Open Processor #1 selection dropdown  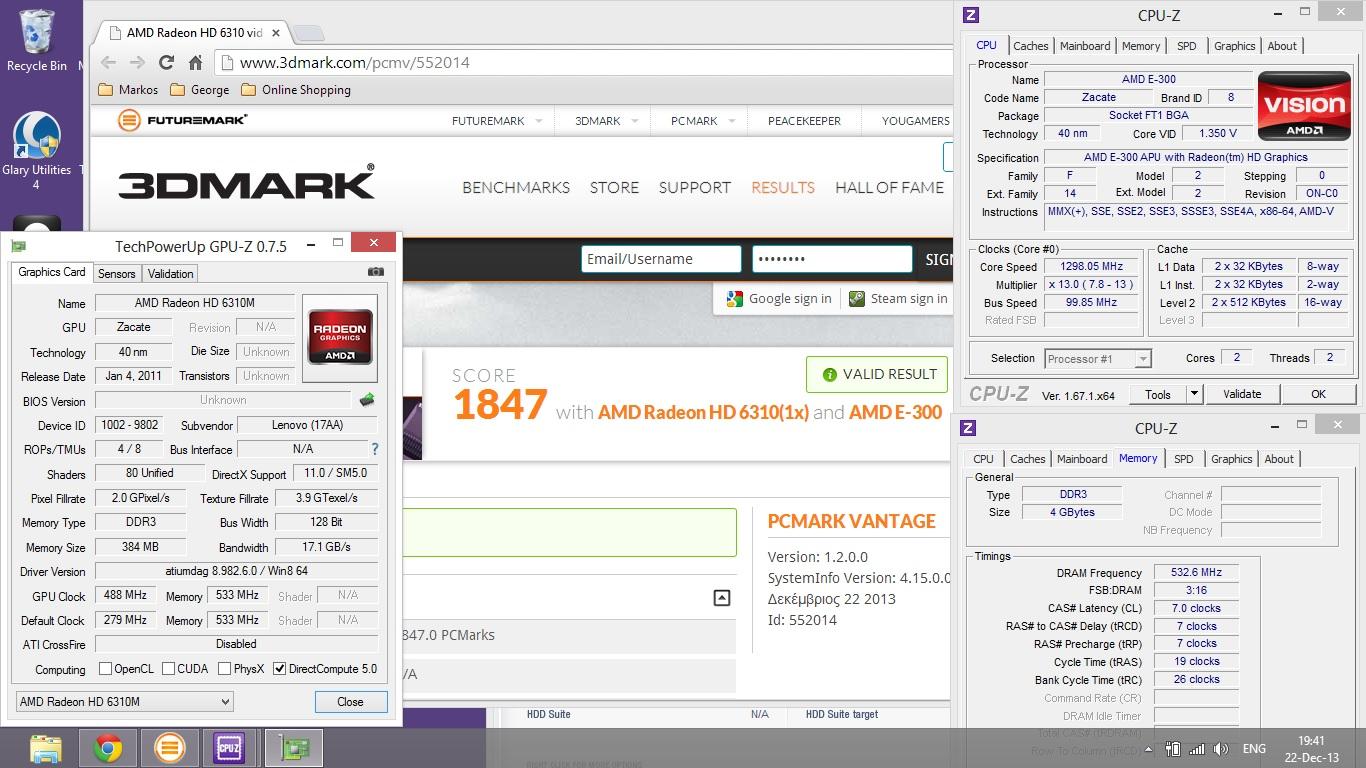coord(1098,358)
